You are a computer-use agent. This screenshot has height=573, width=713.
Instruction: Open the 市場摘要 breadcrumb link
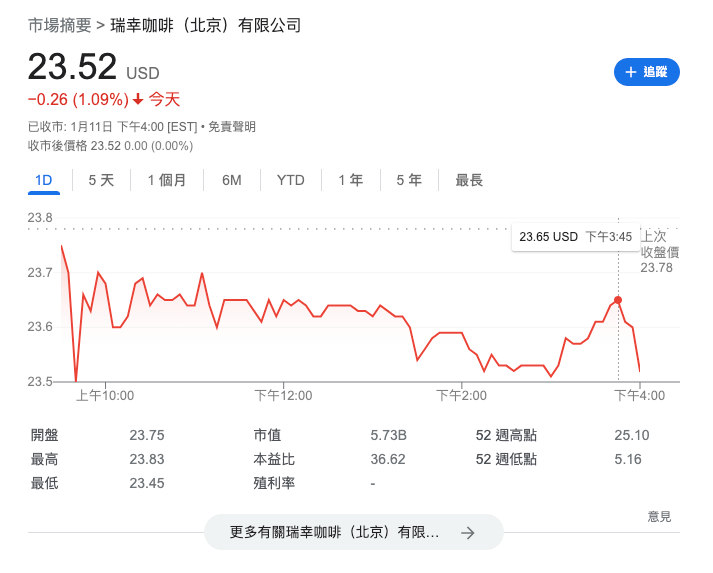60,25
